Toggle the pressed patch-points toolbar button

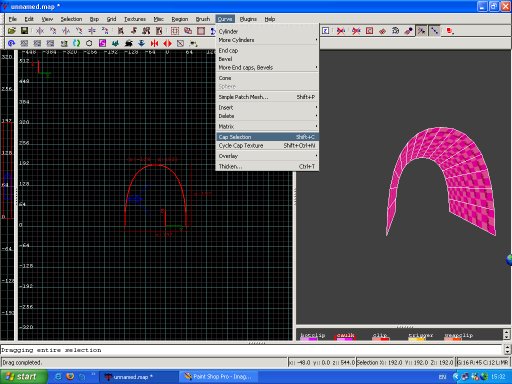tap(422, 31)
